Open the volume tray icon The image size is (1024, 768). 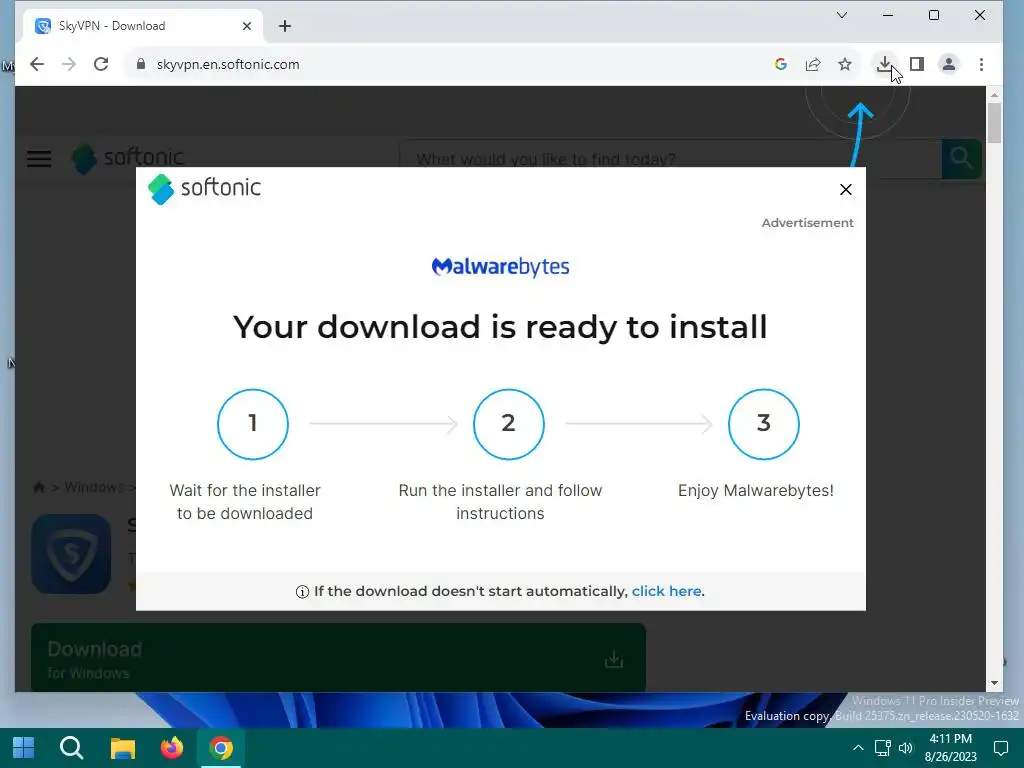(906, 748)
